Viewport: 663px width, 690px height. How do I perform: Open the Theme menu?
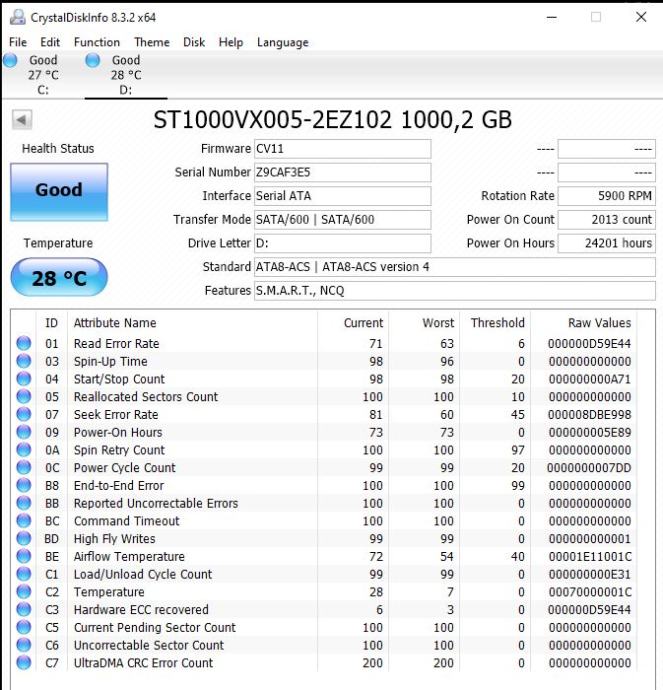(151, 42)
